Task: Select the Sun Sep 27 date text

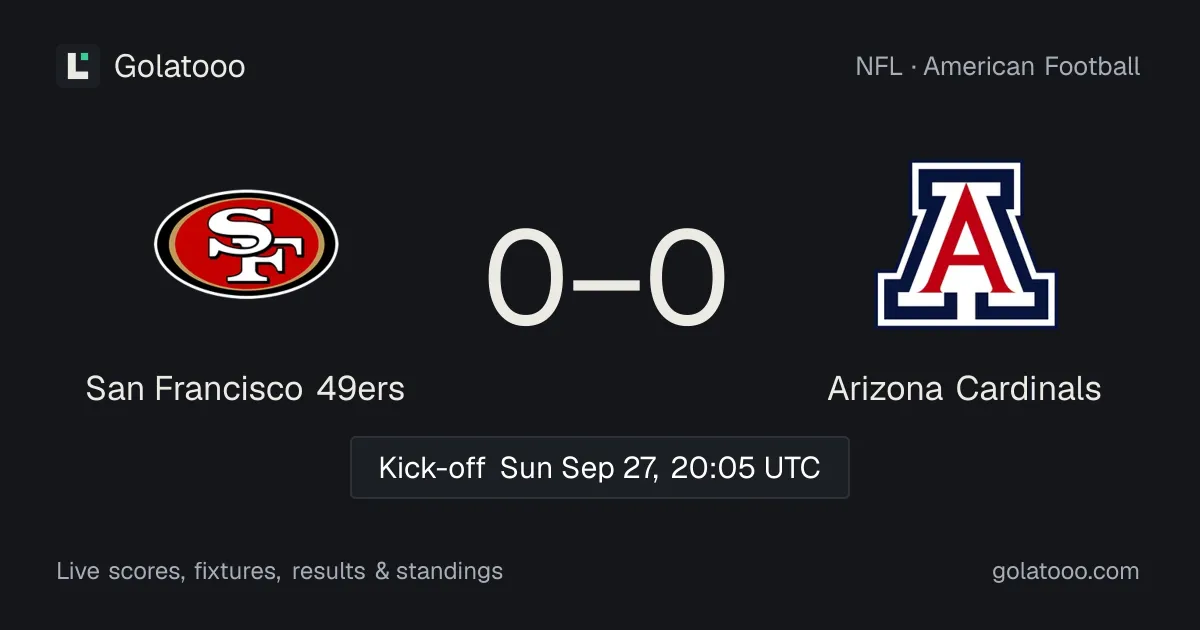Action: click(579, 467)
